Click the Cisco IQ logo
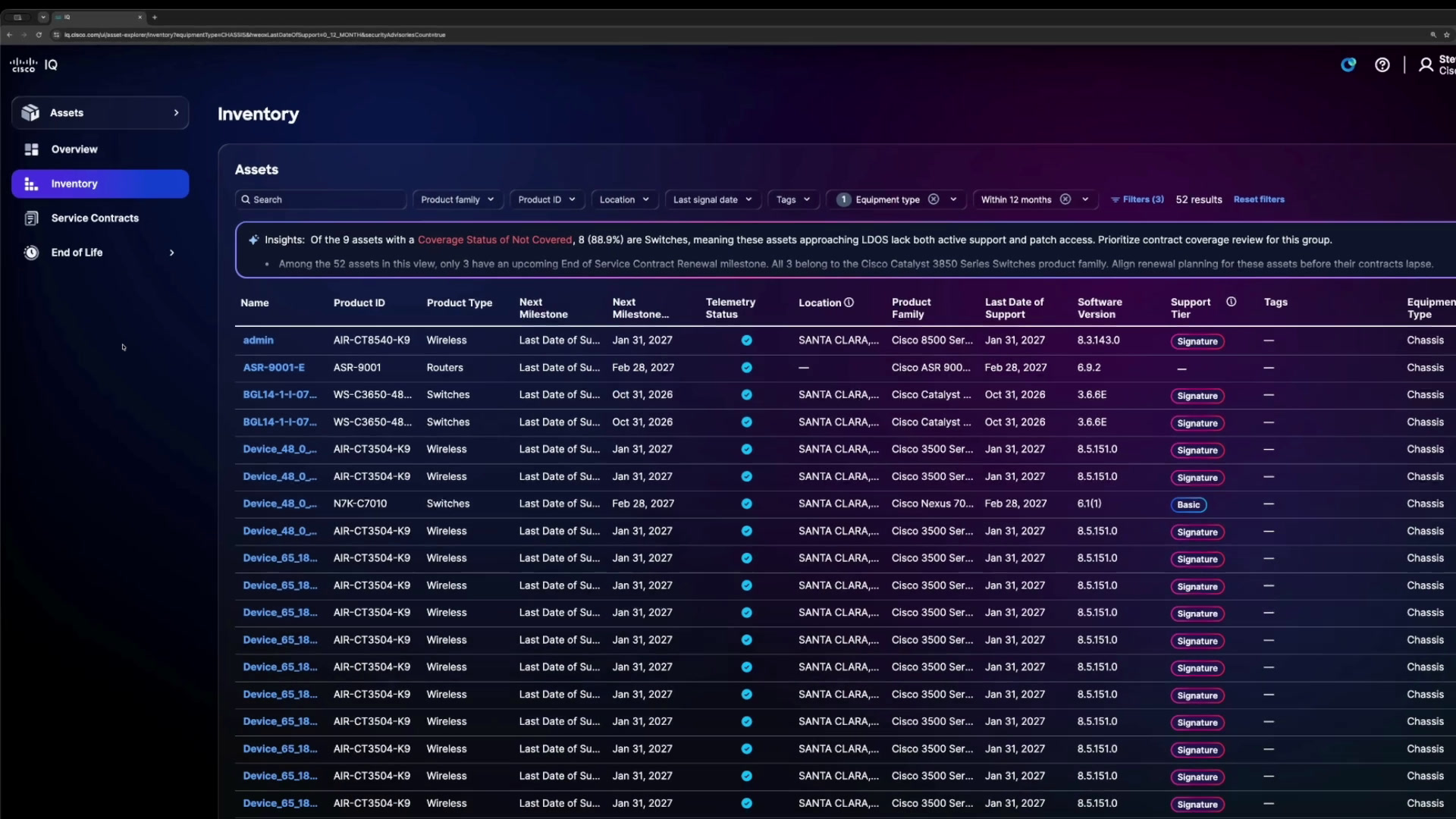1456x819 pixels. (x=33, y=65)
